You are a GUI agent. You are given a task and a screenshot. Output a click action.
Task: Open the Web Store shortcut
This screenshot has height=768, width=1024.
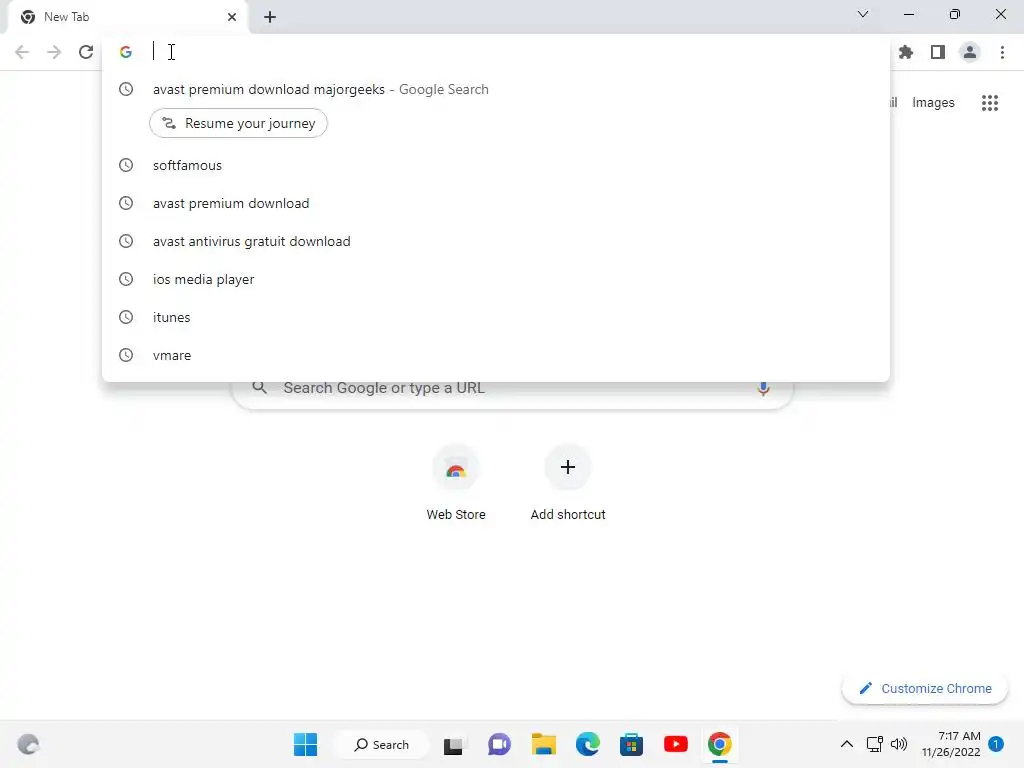pyautogui.click(x=456, y=482)
